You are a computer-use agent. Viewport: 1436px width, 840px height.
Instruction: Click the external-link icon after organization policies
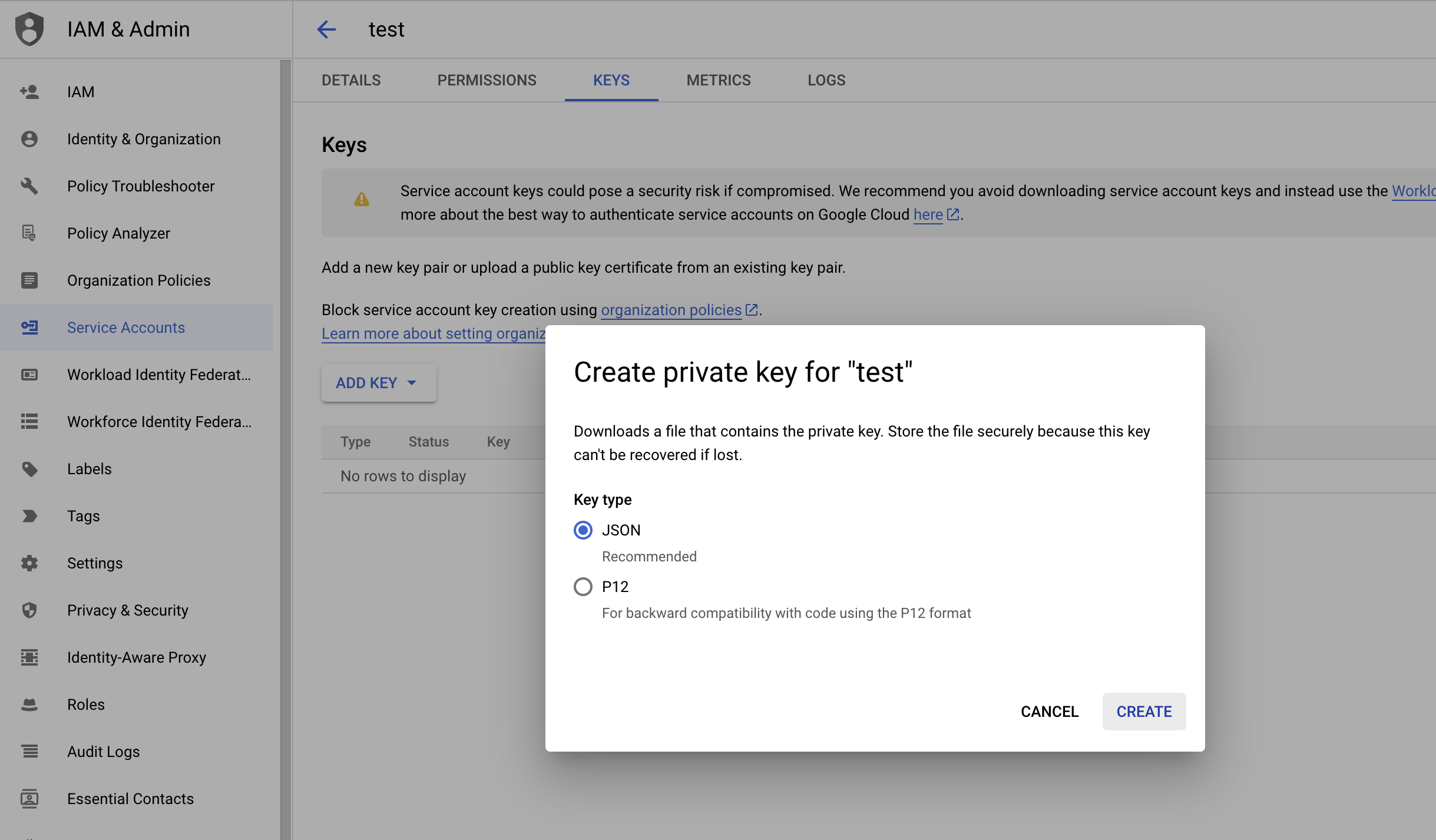(x=752, y=310)
